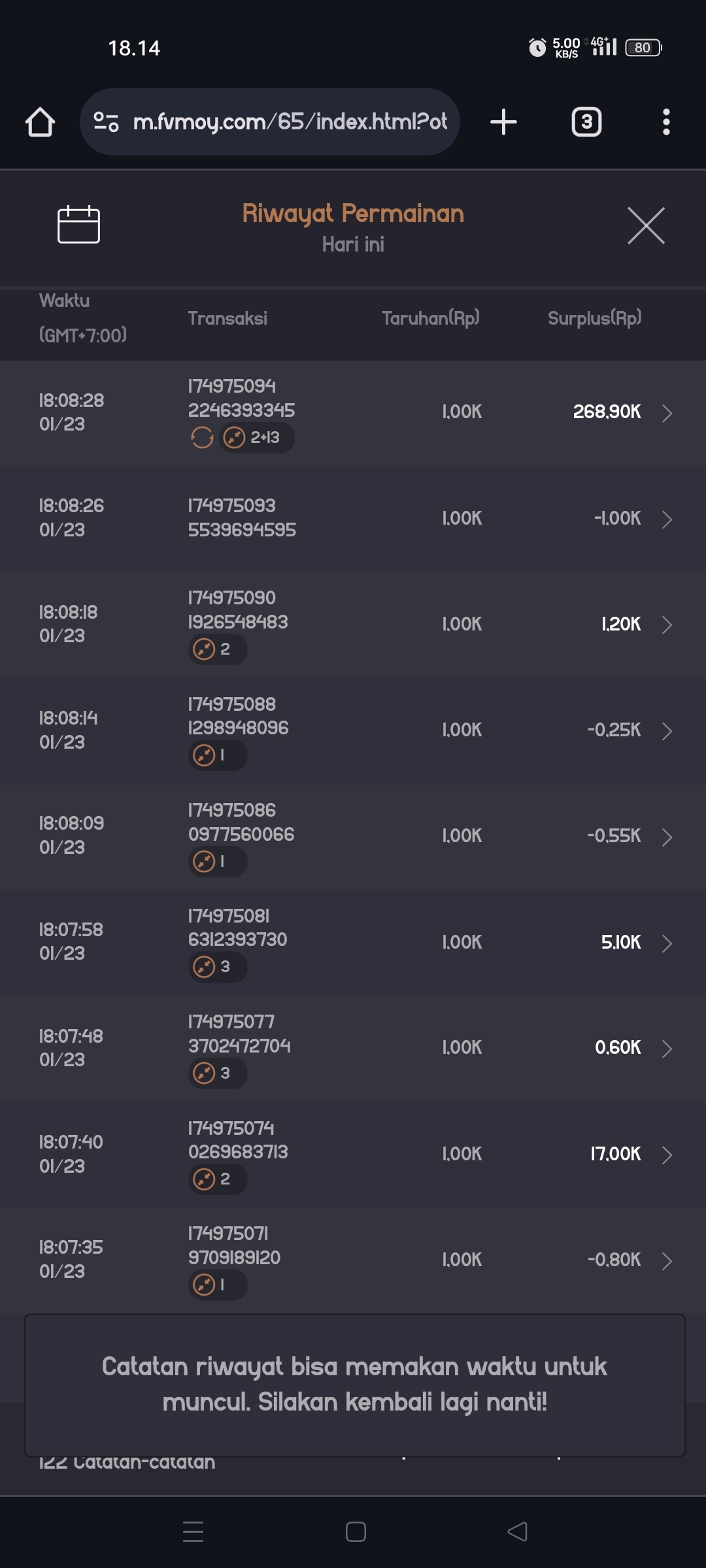Expand the 268.90K surplus entry chevron

pyautogui.click(x=667, y=413)
